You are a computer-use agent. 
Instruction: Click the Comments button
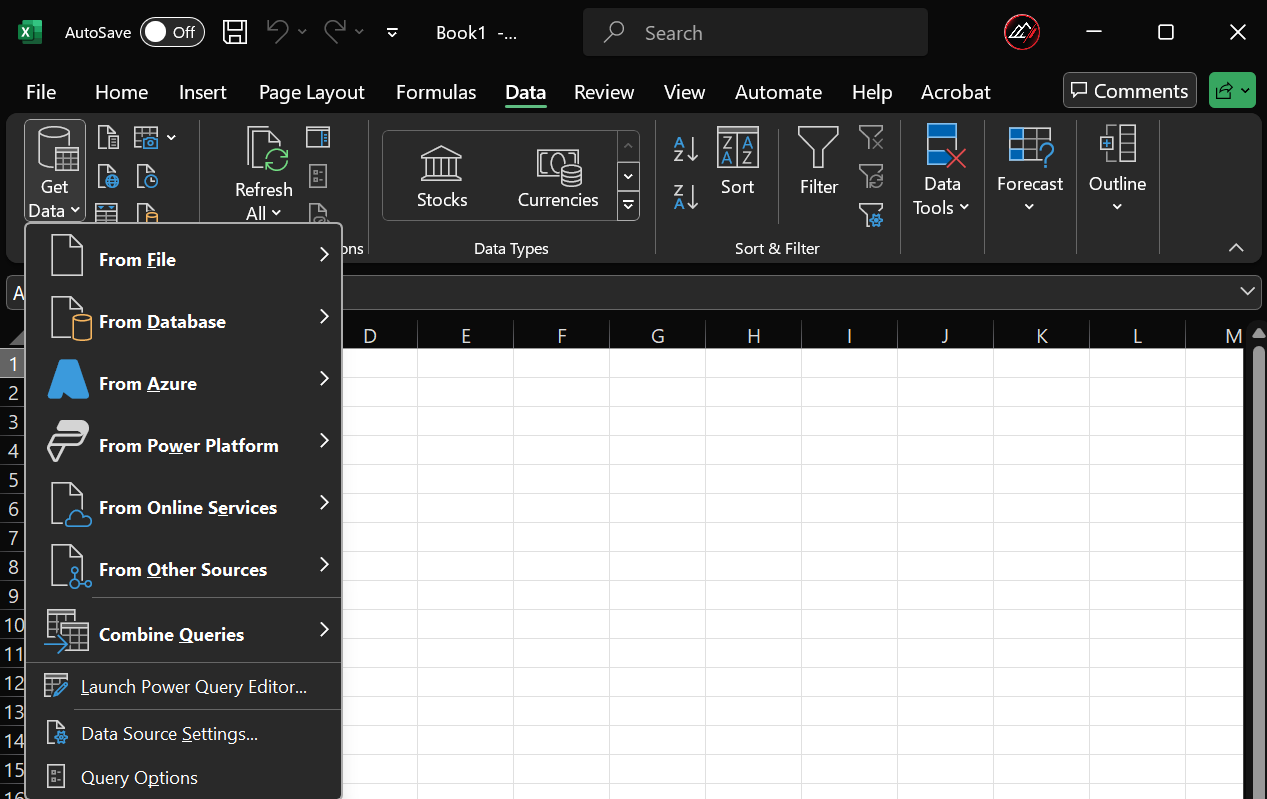(x=1130, y=91)
